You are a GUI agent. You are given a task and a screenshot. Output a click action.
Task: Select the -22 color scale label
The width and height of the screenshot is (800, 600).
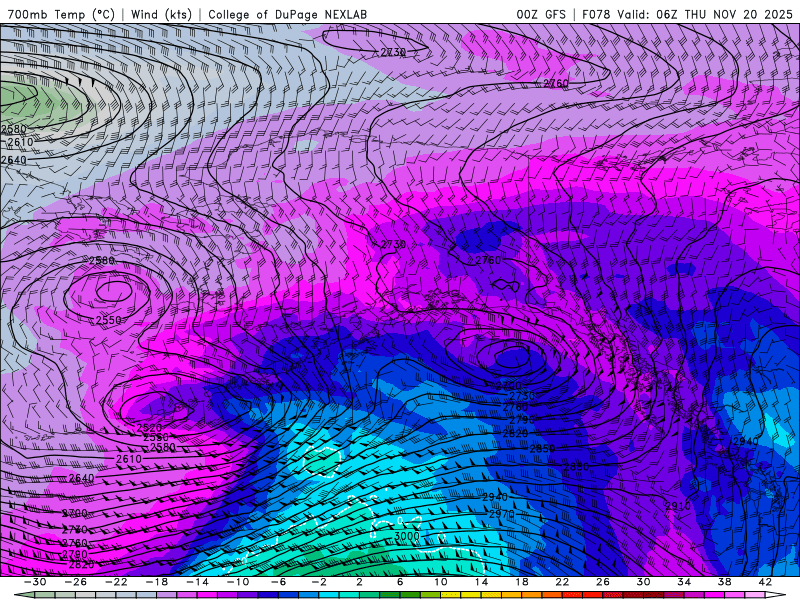pyautogui.click(x=116, y=582)
